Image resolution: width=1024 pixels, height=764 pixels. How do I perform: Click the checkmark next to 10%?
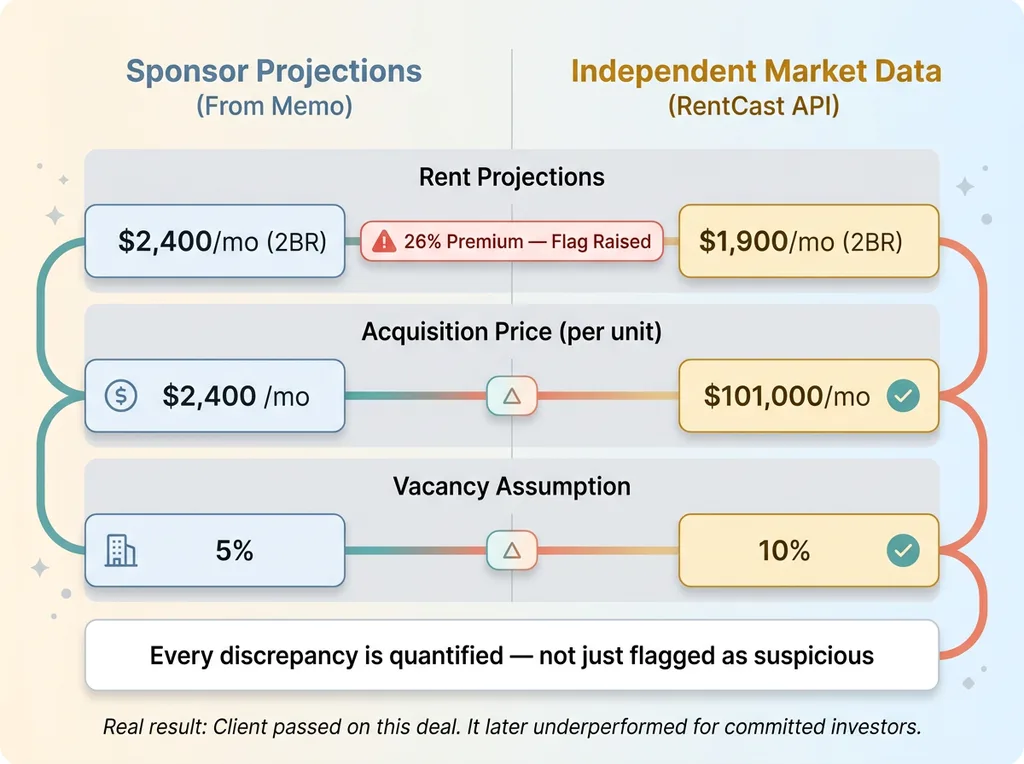point(904,550)
